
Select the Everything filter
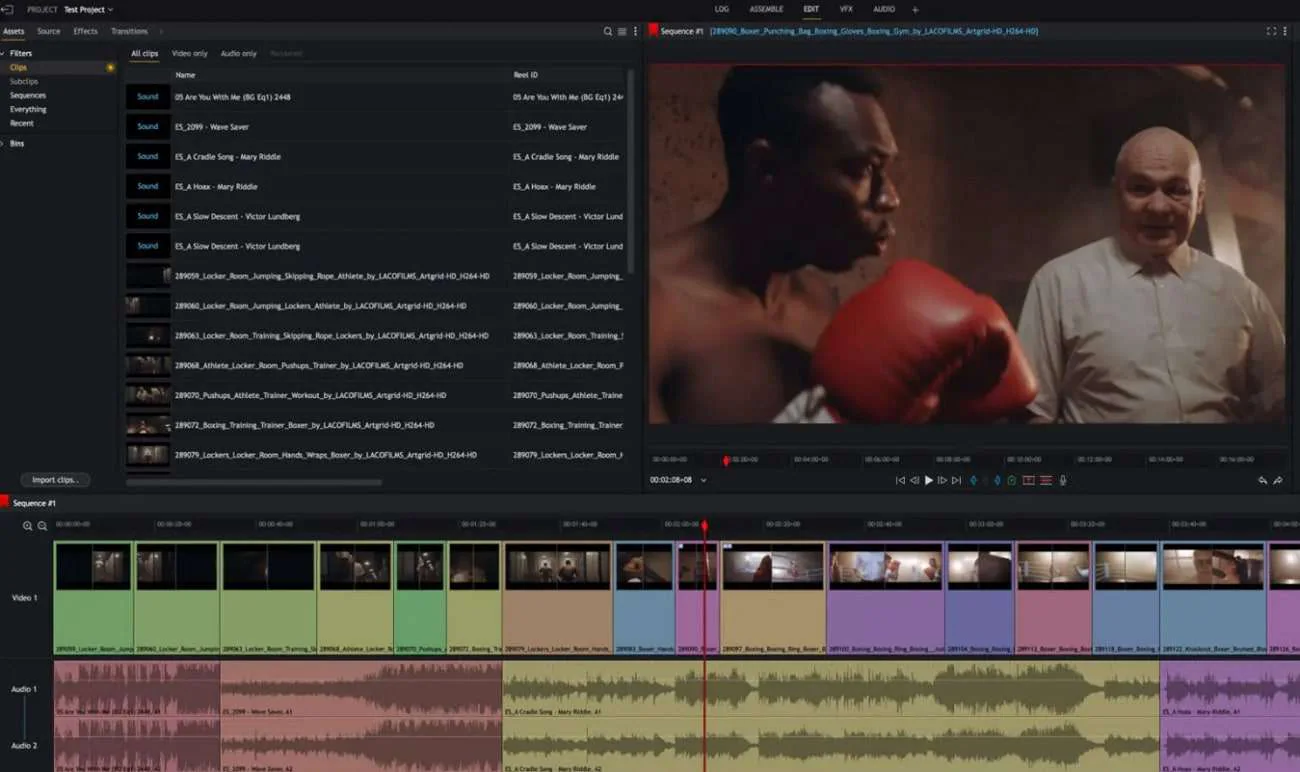tap(28, 109)
